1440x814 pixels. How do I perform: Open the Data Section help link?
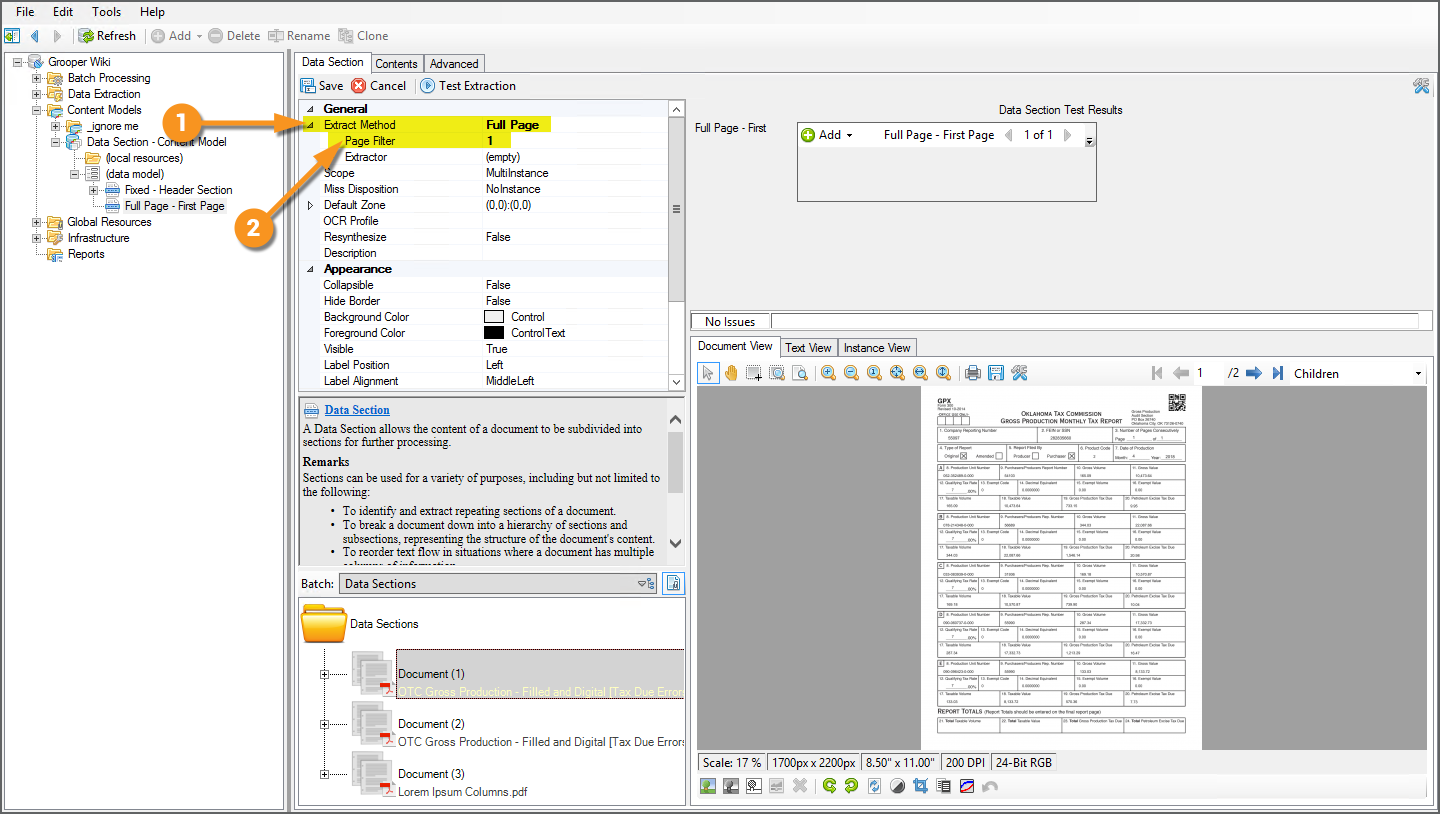pyautogui.click(x=357, y=410)
